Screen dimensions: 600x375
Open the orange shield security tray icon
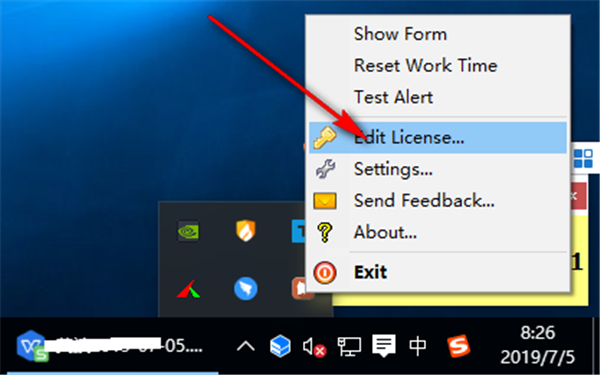[246, 231]
